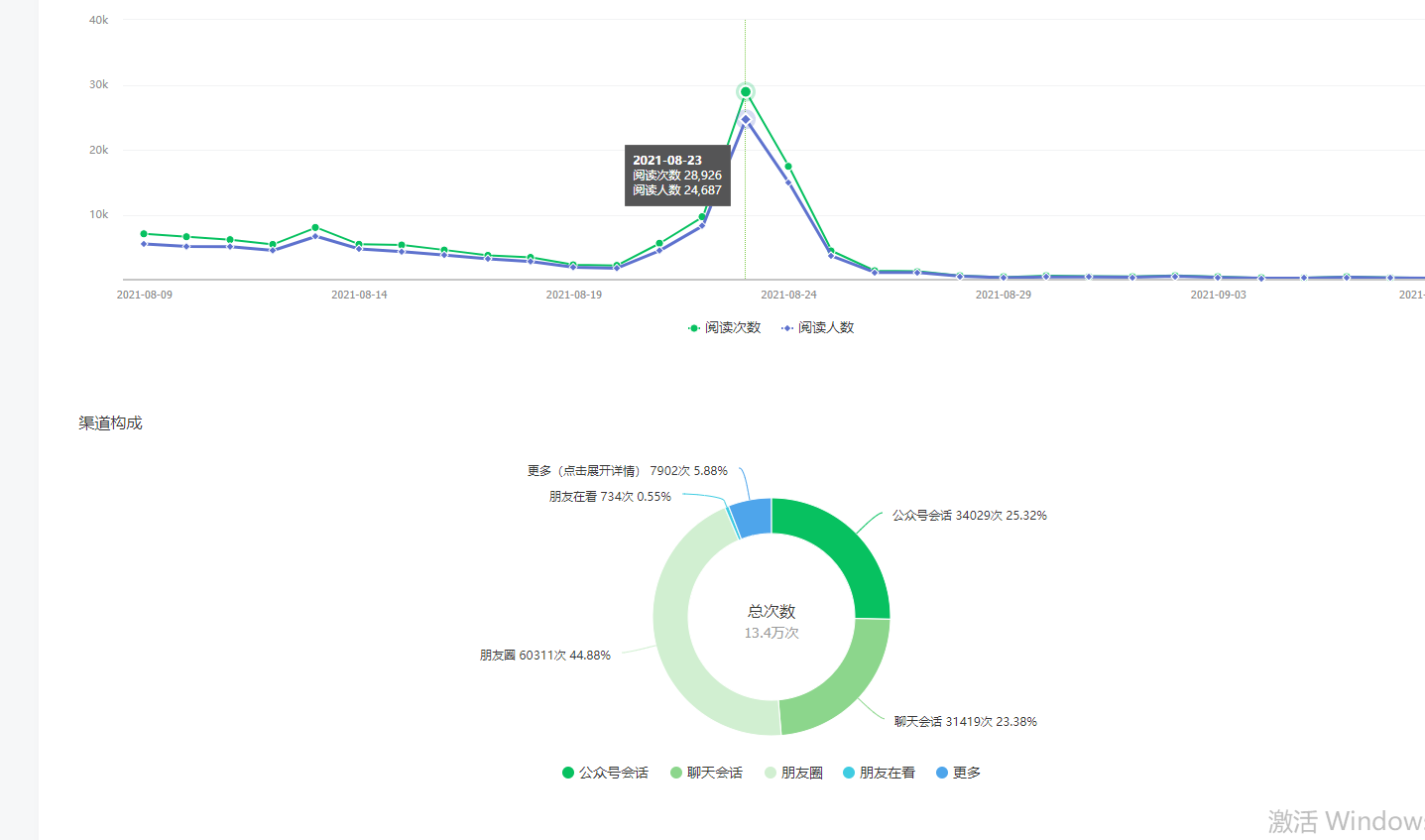Click the 更多 legend item below donut
Screen dimensions: 1425x840
point(958,773)
